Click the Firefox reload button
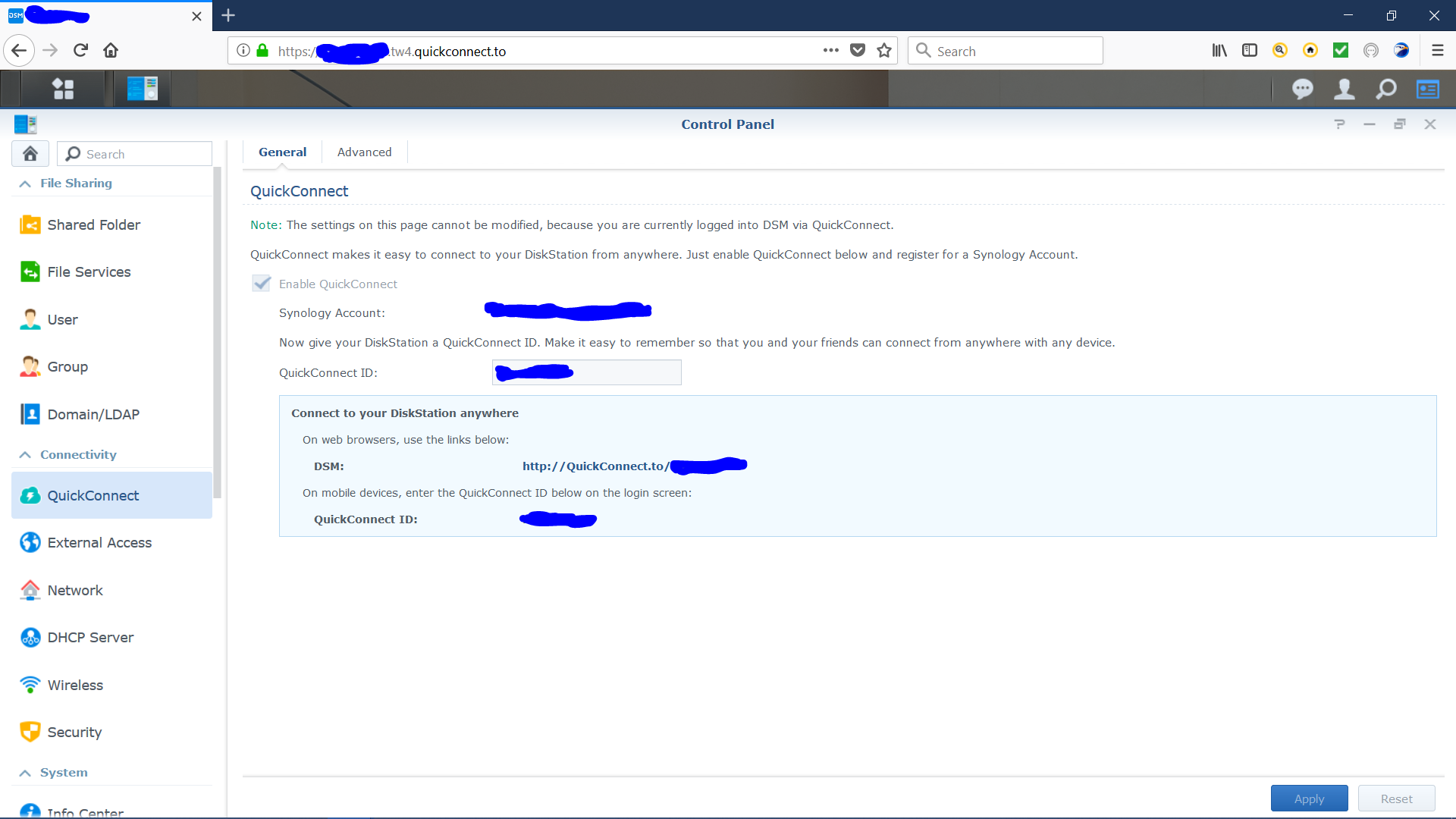Image resolution: width=1456 pixels, height=819 pixels. [x=80, y=51]
